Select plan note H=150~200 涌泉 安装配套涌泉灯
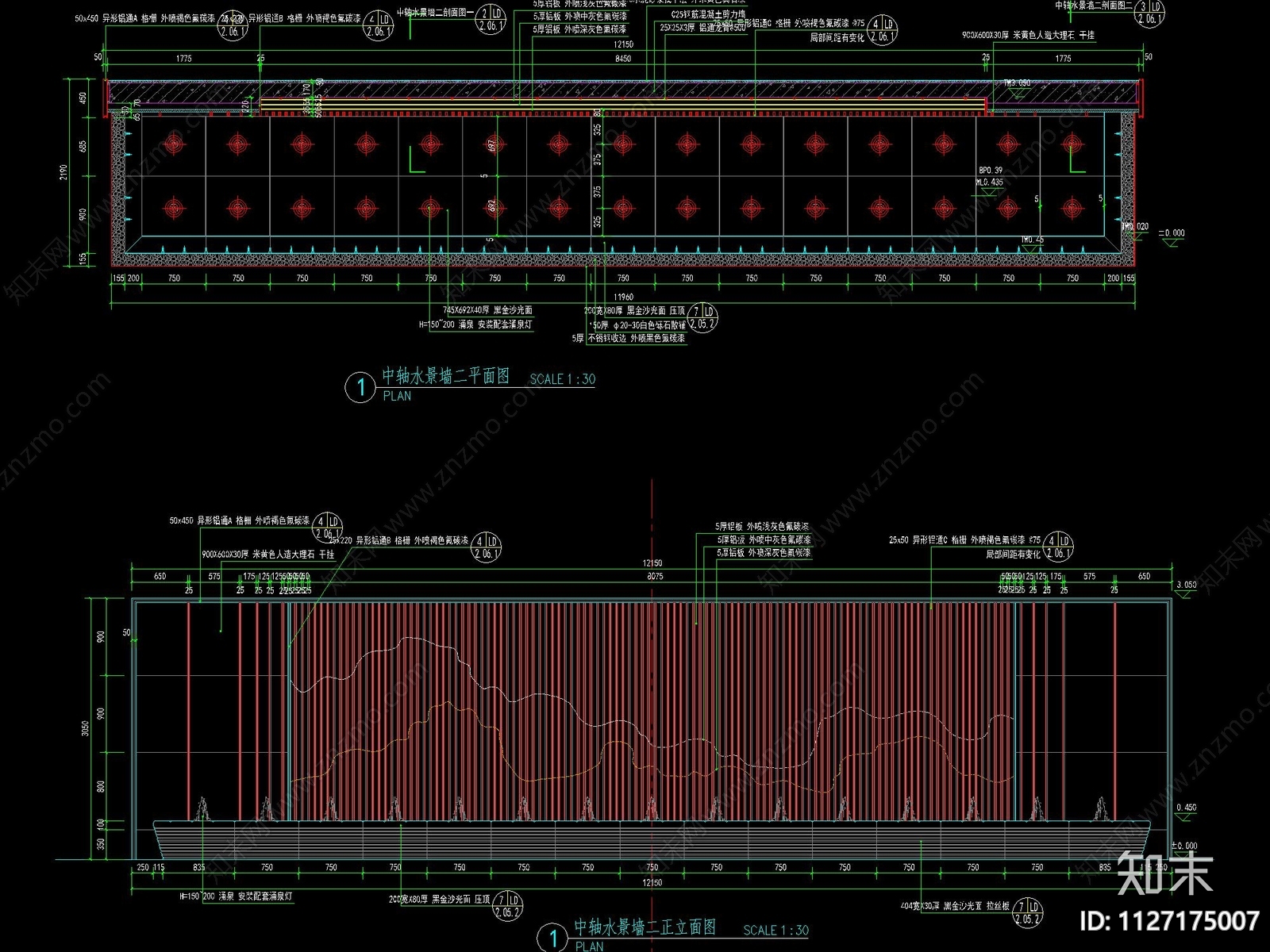 [x=475, y=324]
